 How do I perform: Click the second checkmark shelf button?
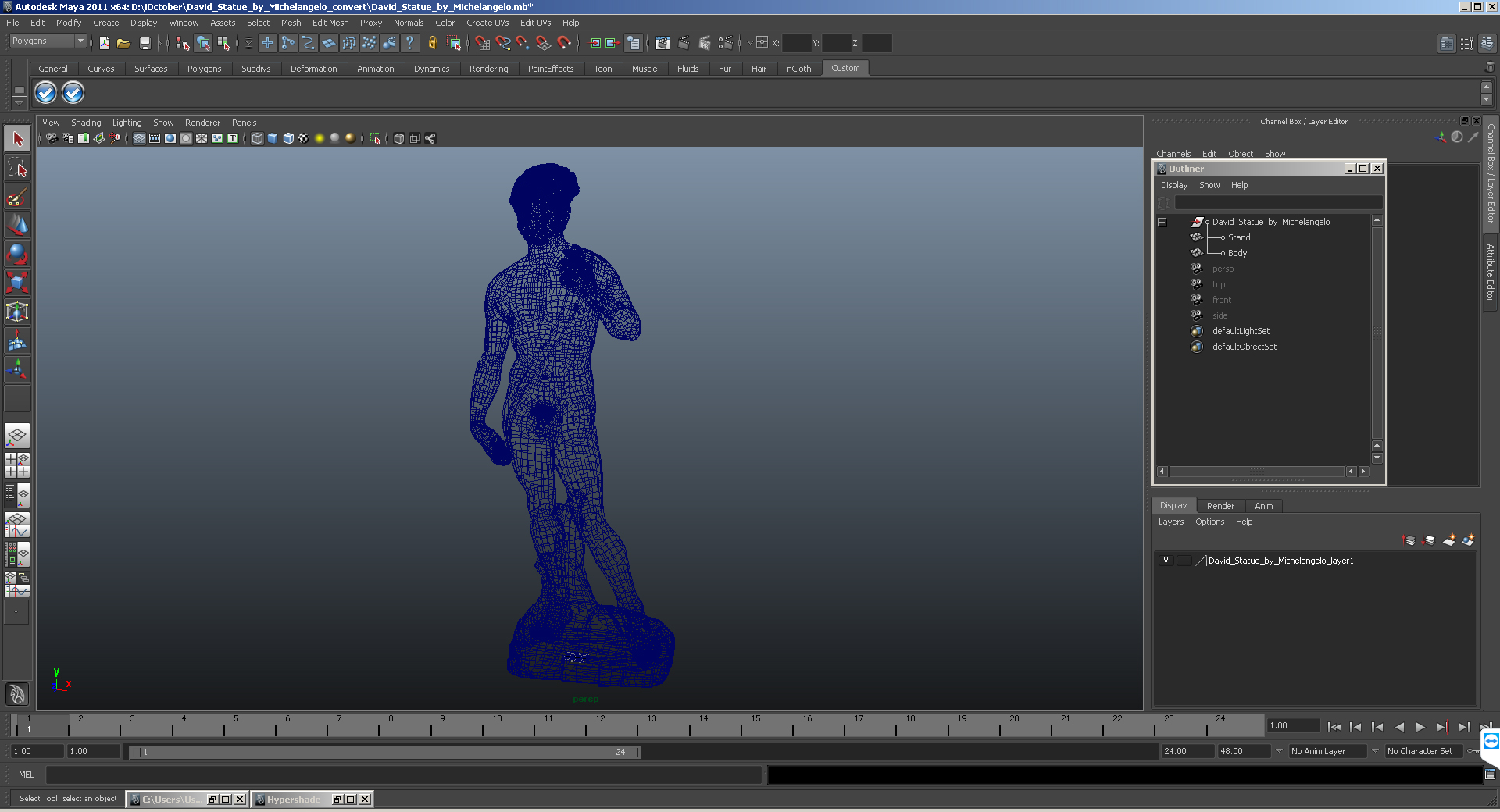click(x=73, y=93)
